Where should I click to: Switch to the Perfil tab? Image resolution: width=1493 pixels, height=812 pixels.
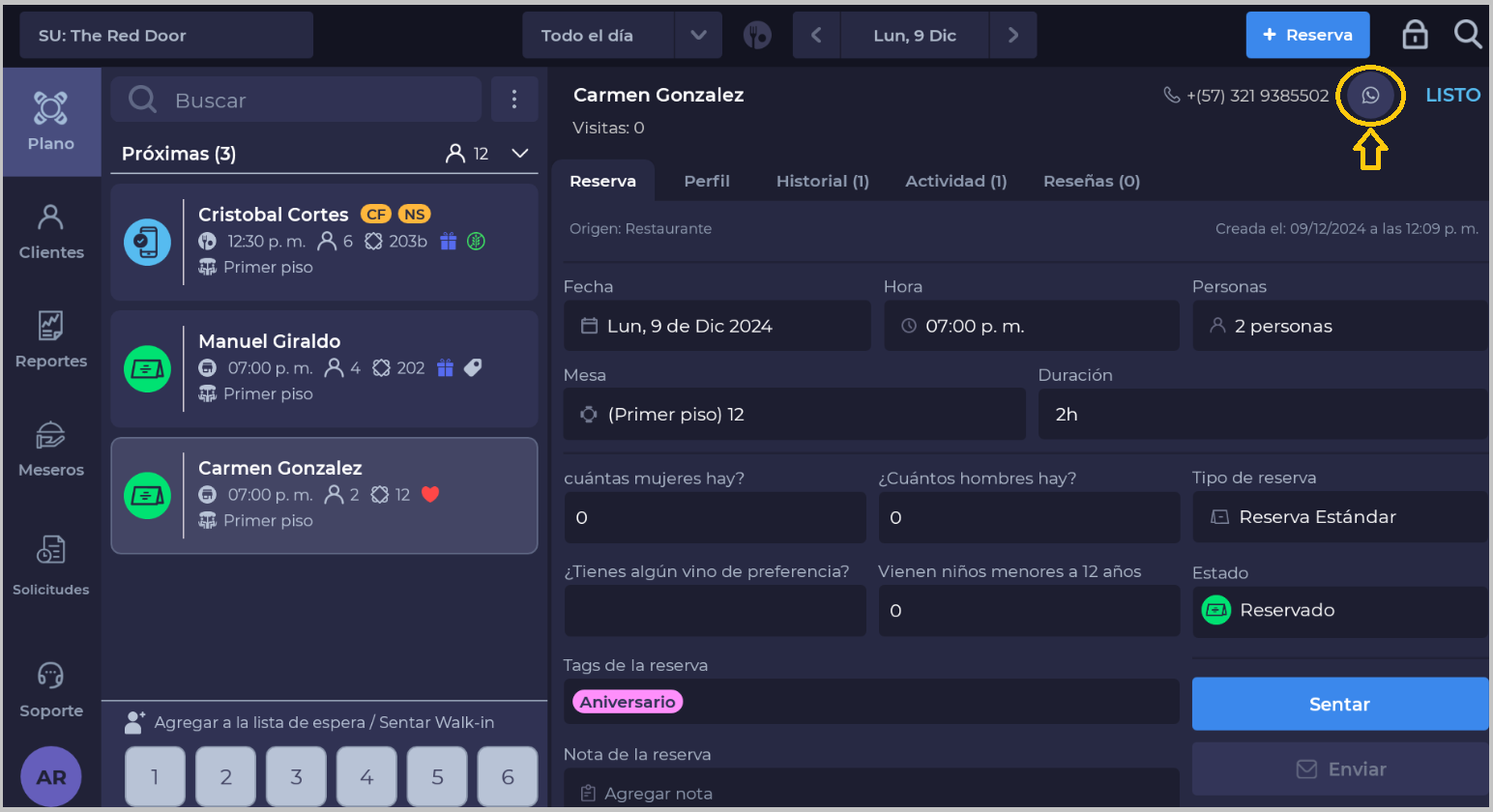tap(707, 181)
